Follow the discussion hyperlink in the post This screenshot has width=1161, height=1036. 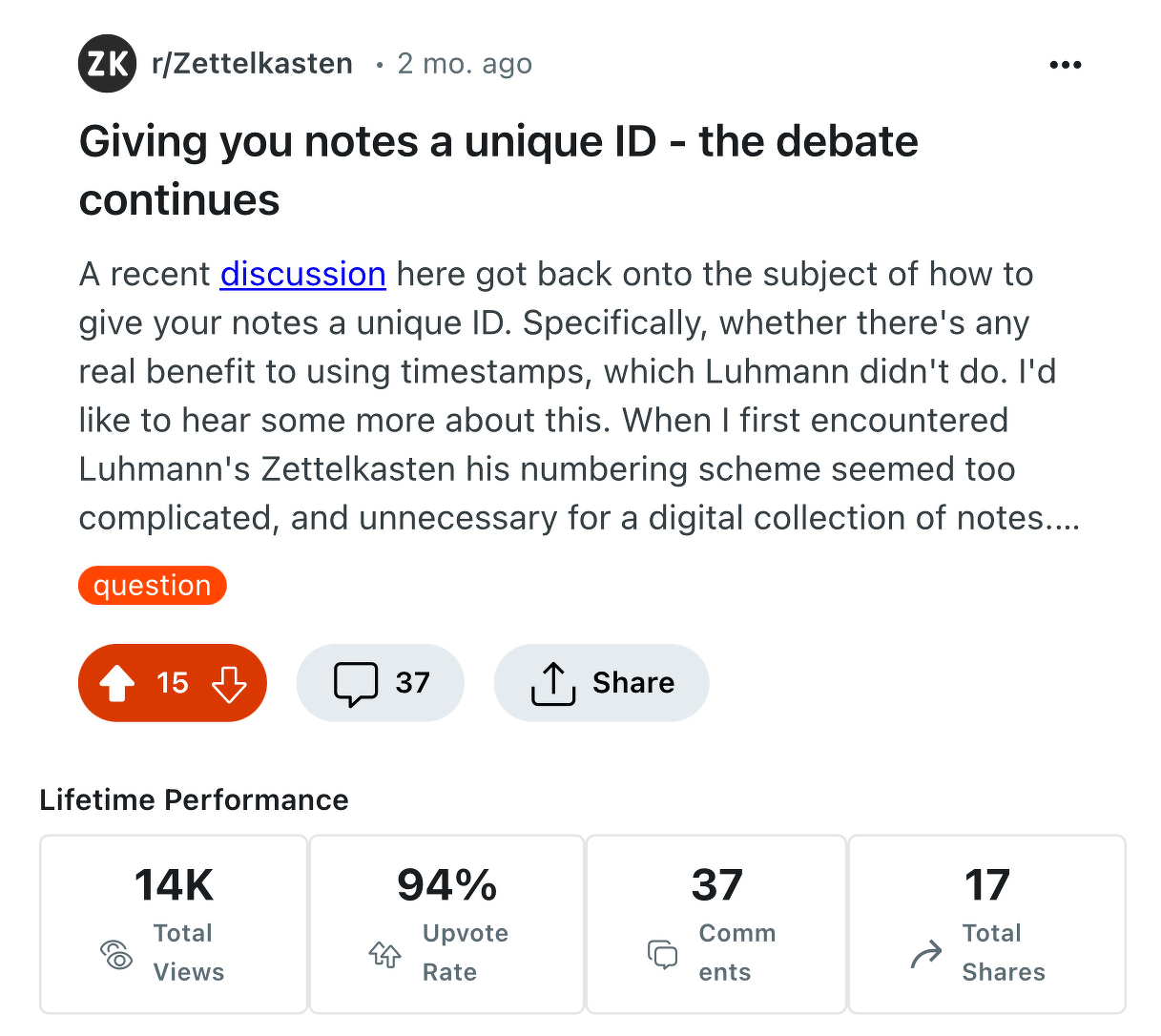(302, 274)
